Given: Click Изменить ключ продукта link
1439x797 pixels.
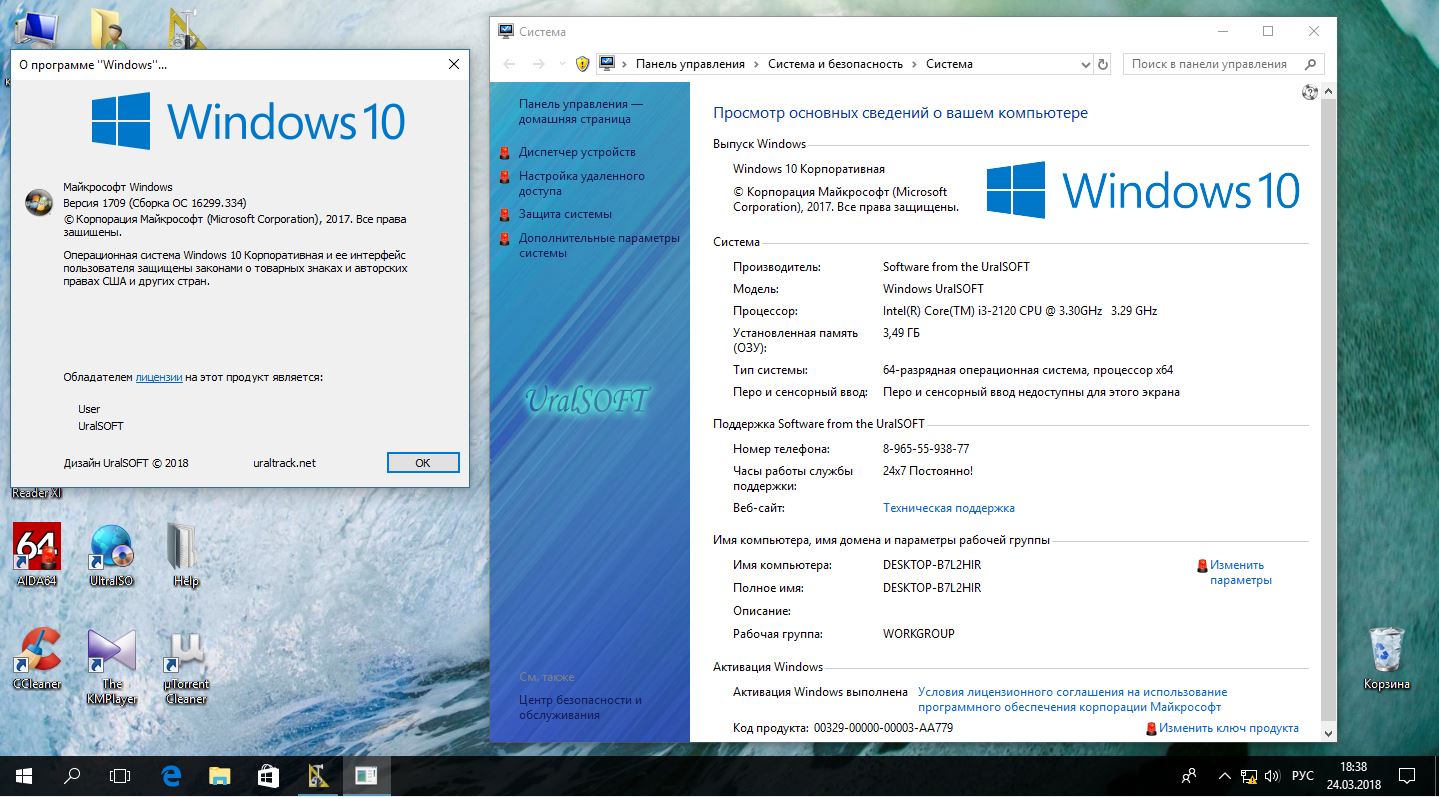Looking at the screenshot, I should click(1229, 728).
